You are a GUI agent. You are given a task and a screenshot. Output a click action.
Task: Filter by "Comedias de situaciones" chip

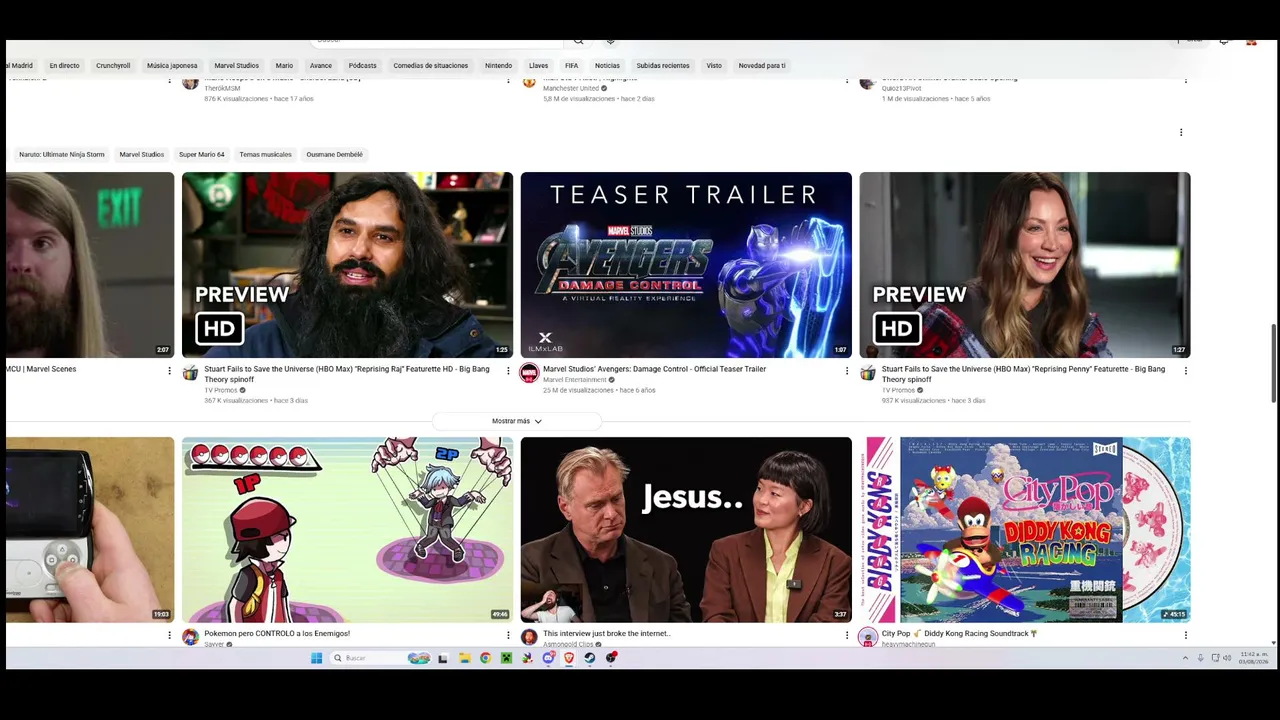click(x=430, y=66)
